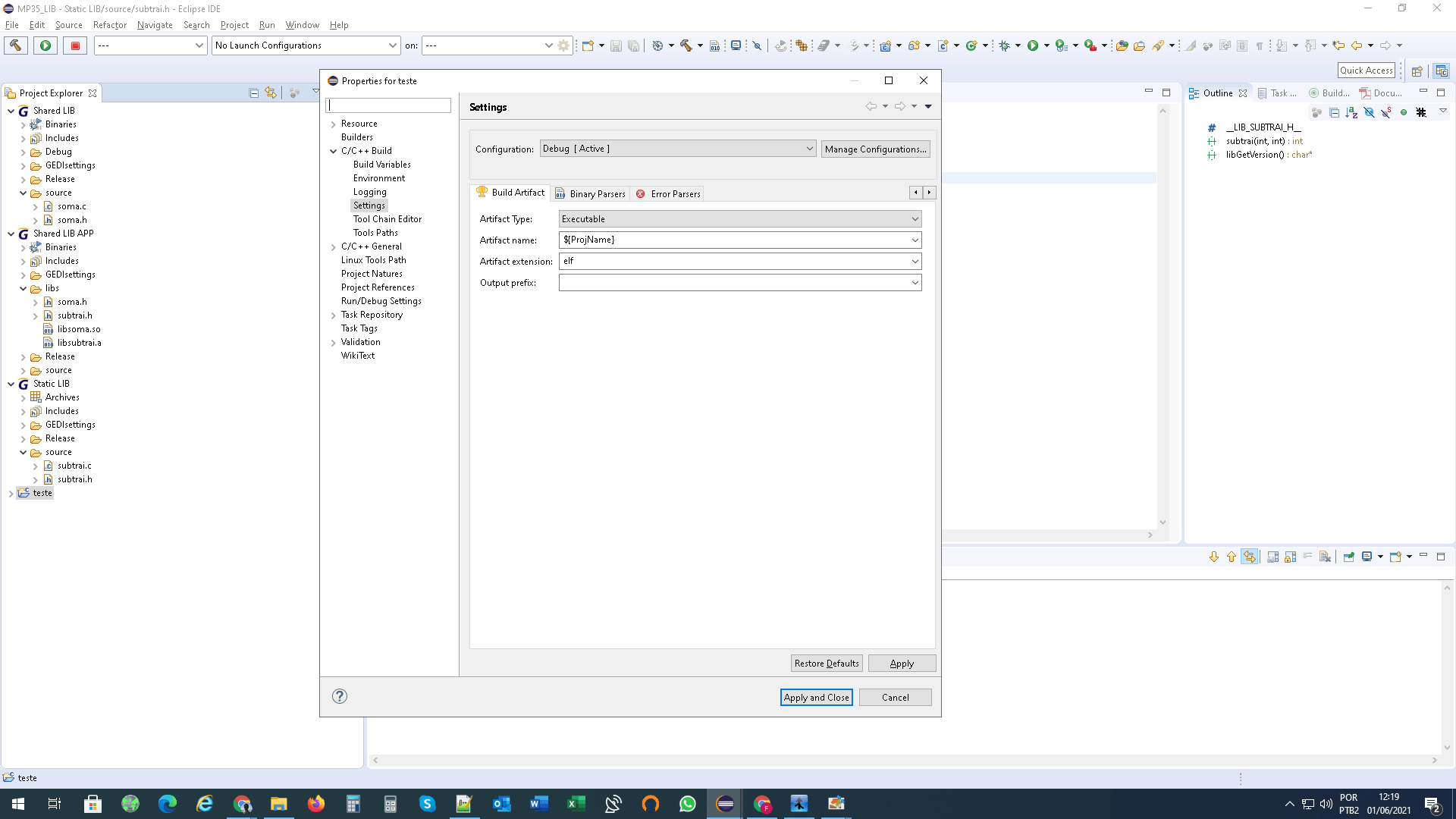Click the Output prefix input field

click(734, 283)
